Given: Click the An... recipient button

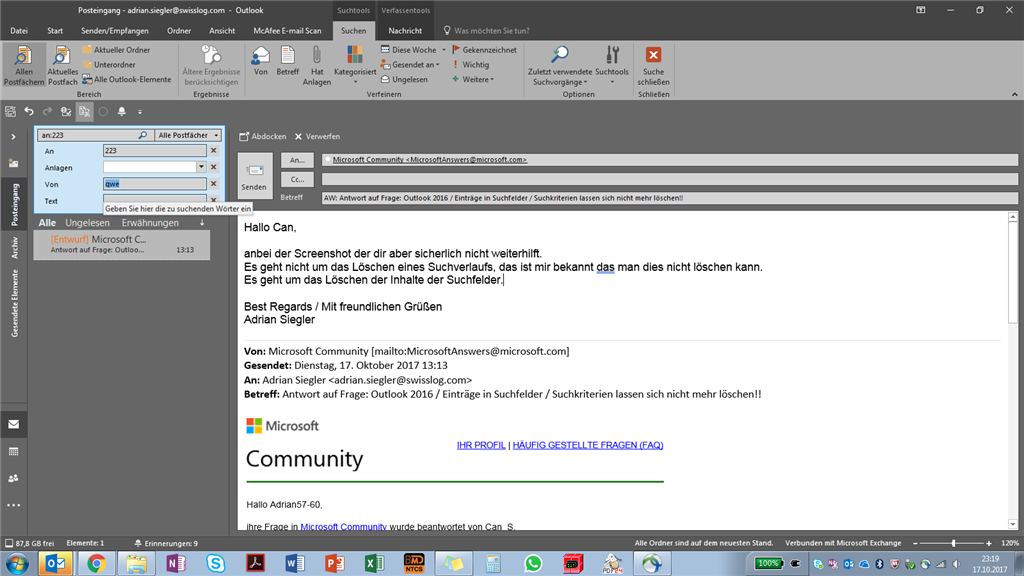Looking at the screenshot, I should click(x=297, y=160).
